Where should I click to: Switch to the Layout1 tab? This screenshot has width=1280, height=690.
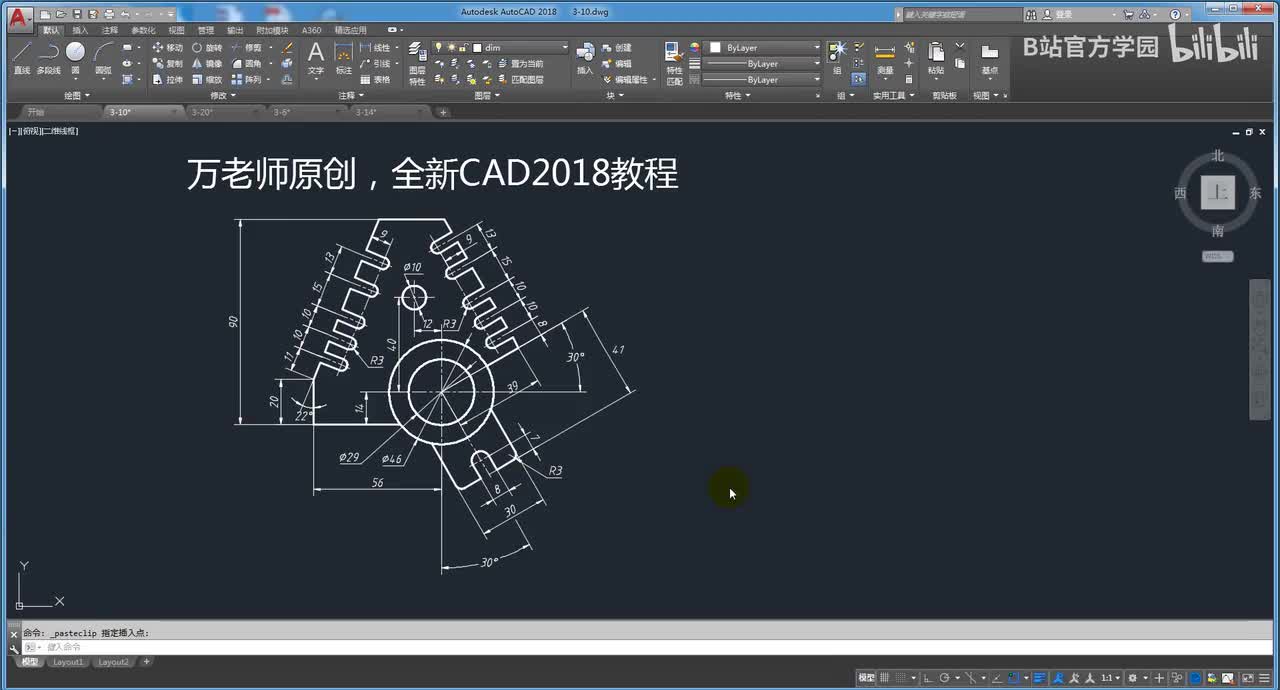click(68, 662)
